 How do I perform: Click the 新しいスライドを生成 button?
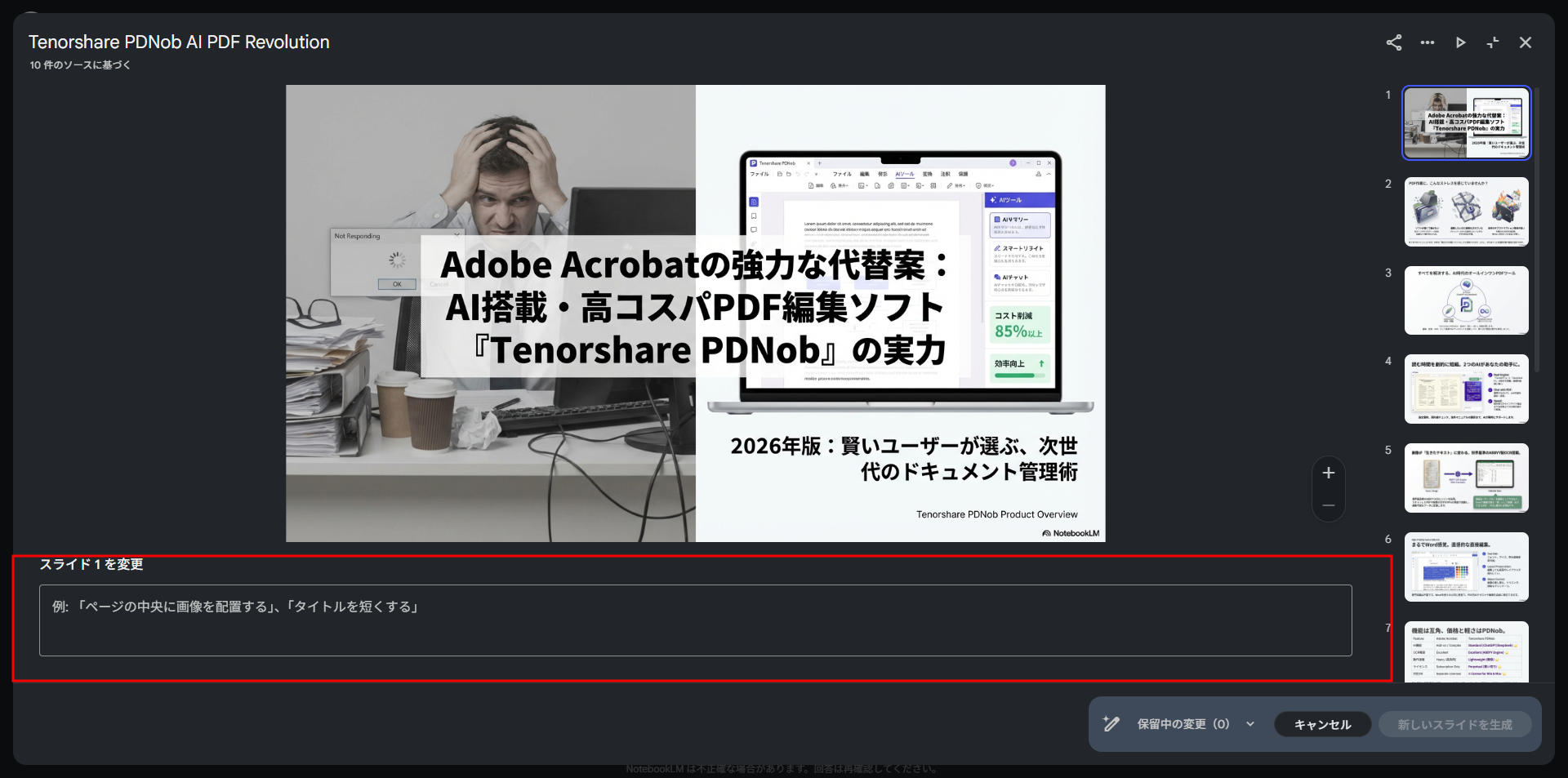click(1454, 724)
